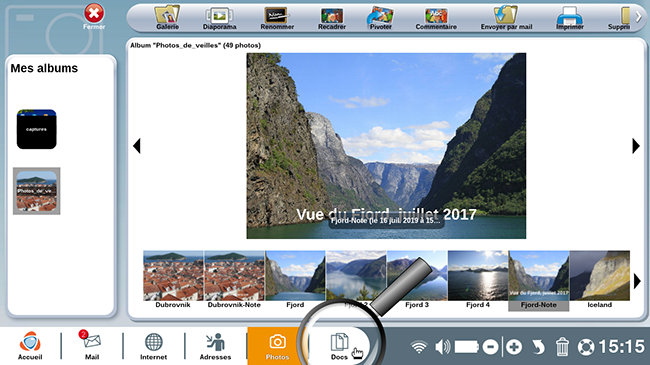Screen dimensions: 650x365
Task: Open the Galerie view
Action: [167, 17]
